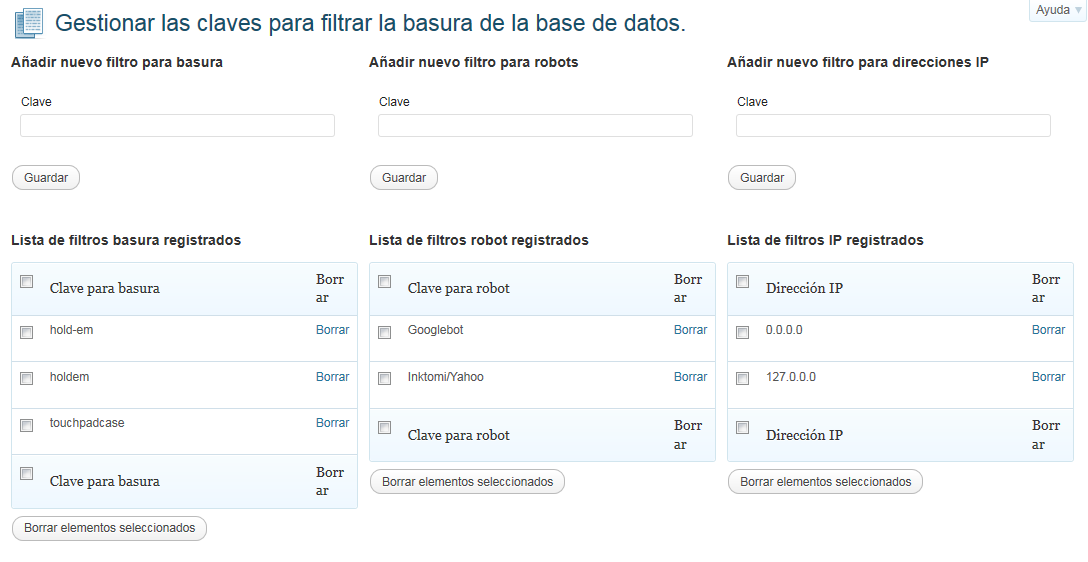Click heading 'Añadir nuevo filtro para robots'
Image resolution: width=1088 pixels, height=562 pixels.
(x=474, y=62)
